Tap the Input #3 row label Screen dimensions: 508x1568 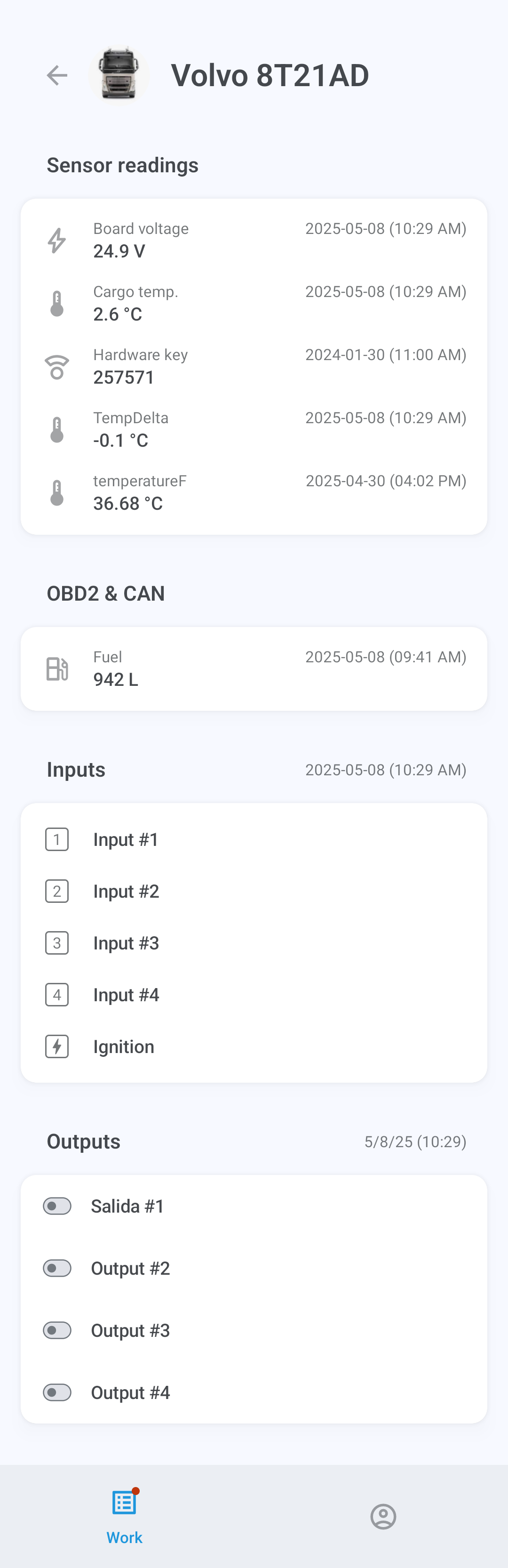pos(126,943)
